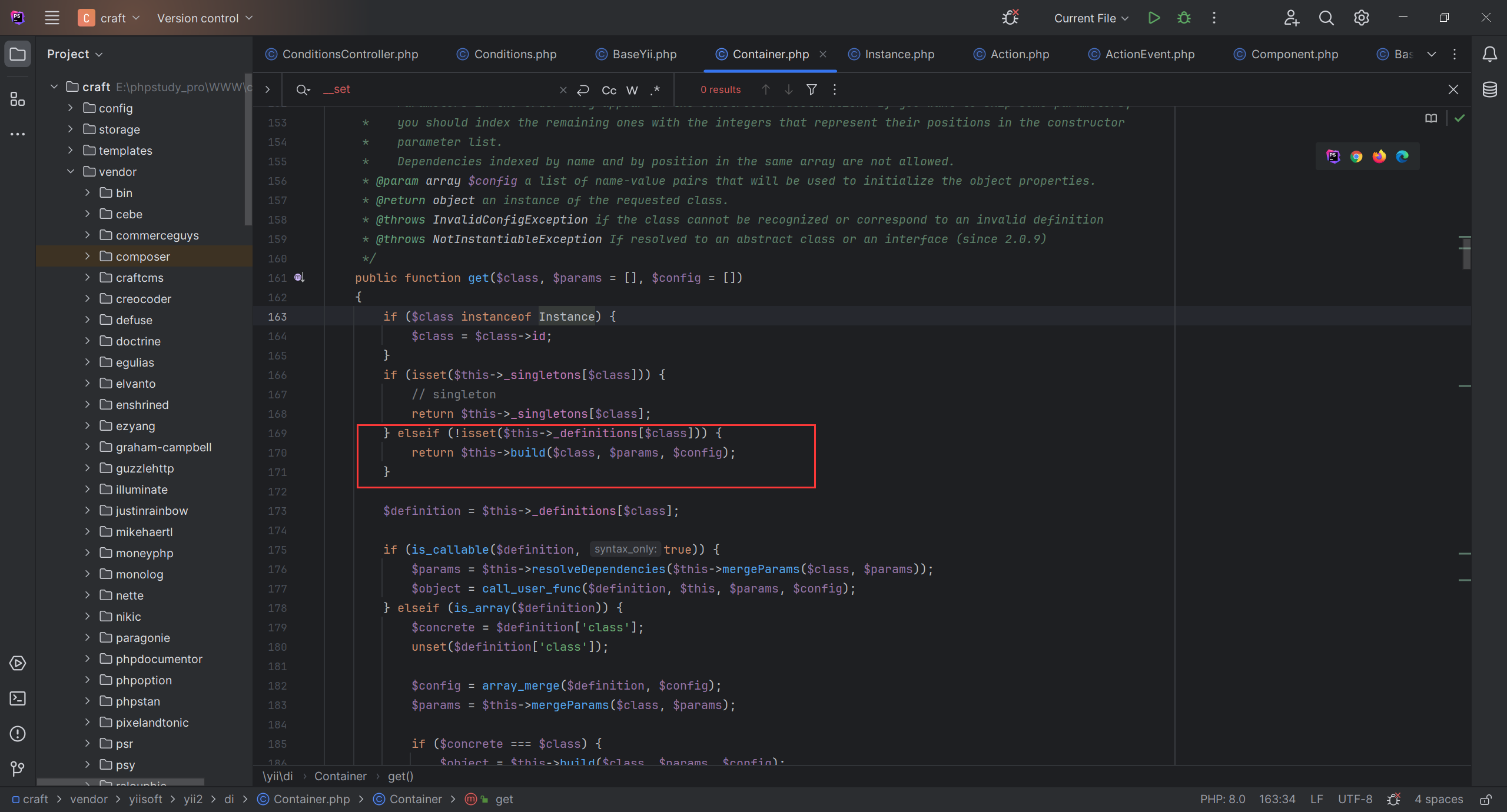The height and width of the screenshot is (812, 1507).
Task: Open the Database tool window
Action: click(1489, 89)
